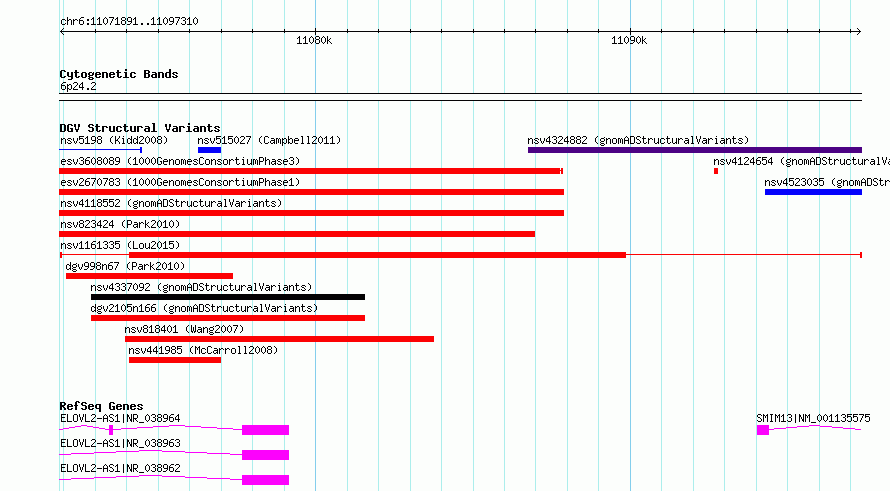Select the red dgv2105n166 variant bar
Image resolution: width=890 pixels, height=491 pixels.
228,318
